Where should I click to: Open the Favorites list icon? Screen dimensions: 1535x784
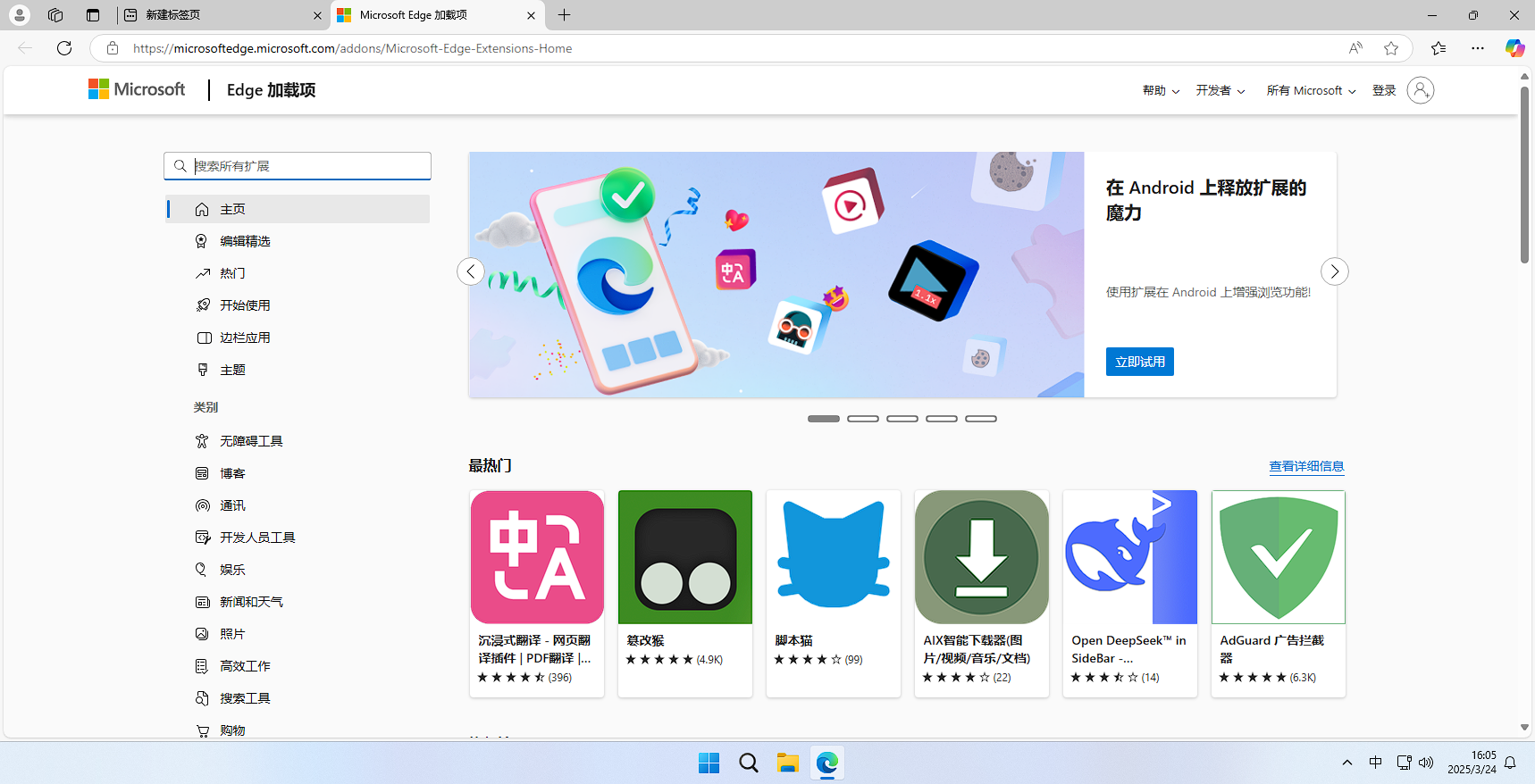(x=1439, y=48)
